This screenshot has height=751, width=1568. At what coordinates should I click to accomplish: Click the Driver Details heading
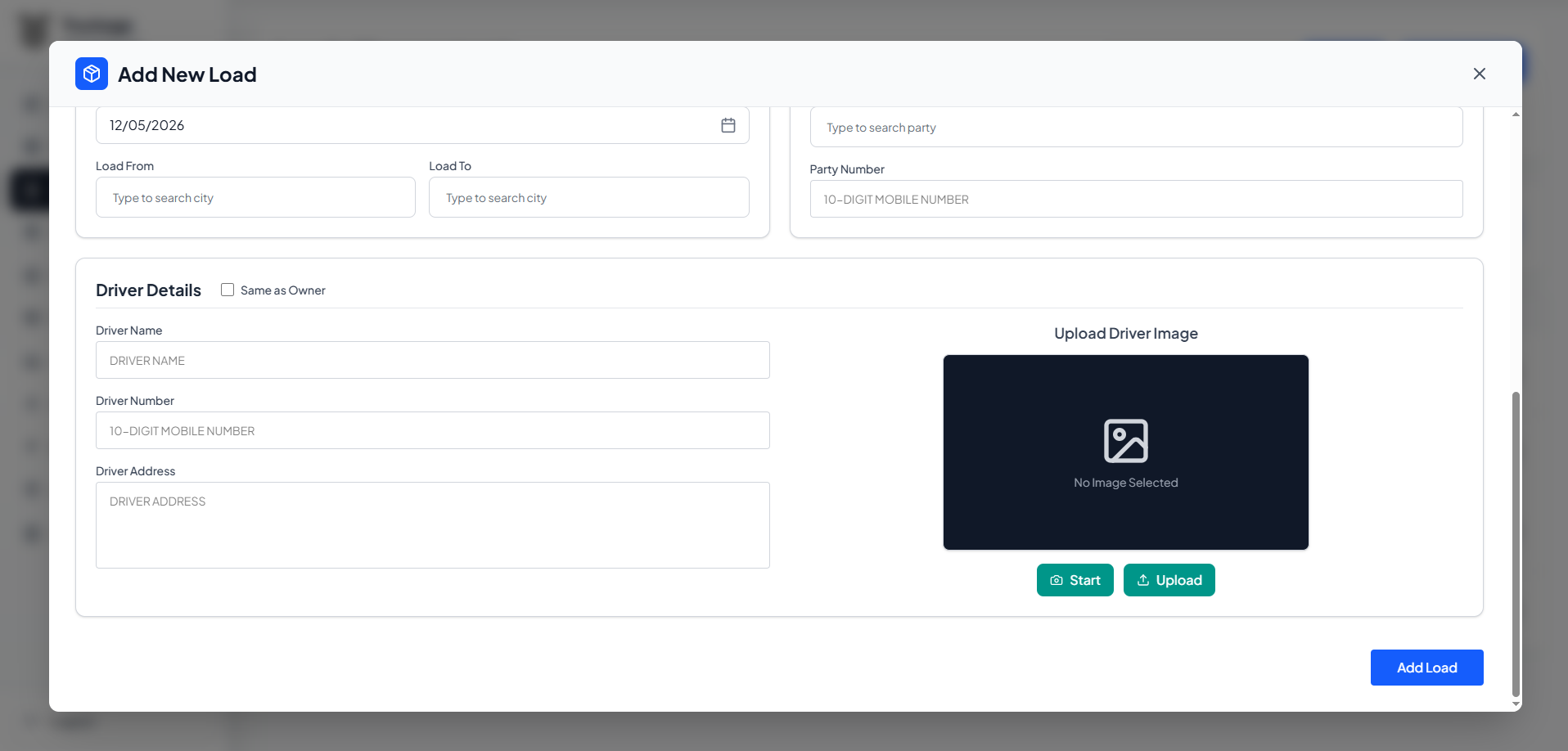pos(148,290)
